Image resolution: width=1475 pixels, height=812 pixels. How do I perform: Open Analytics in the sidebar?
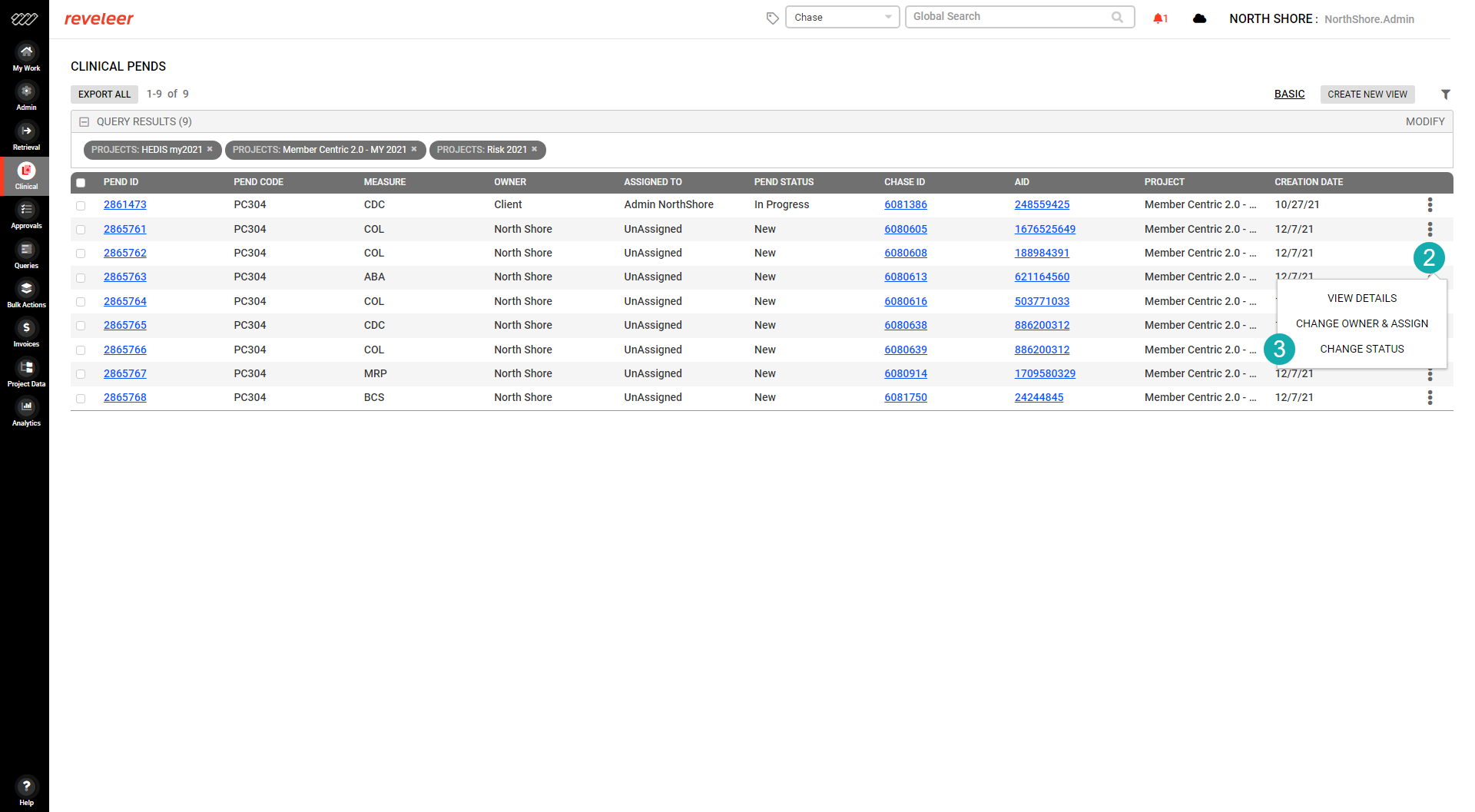[26, 413]
